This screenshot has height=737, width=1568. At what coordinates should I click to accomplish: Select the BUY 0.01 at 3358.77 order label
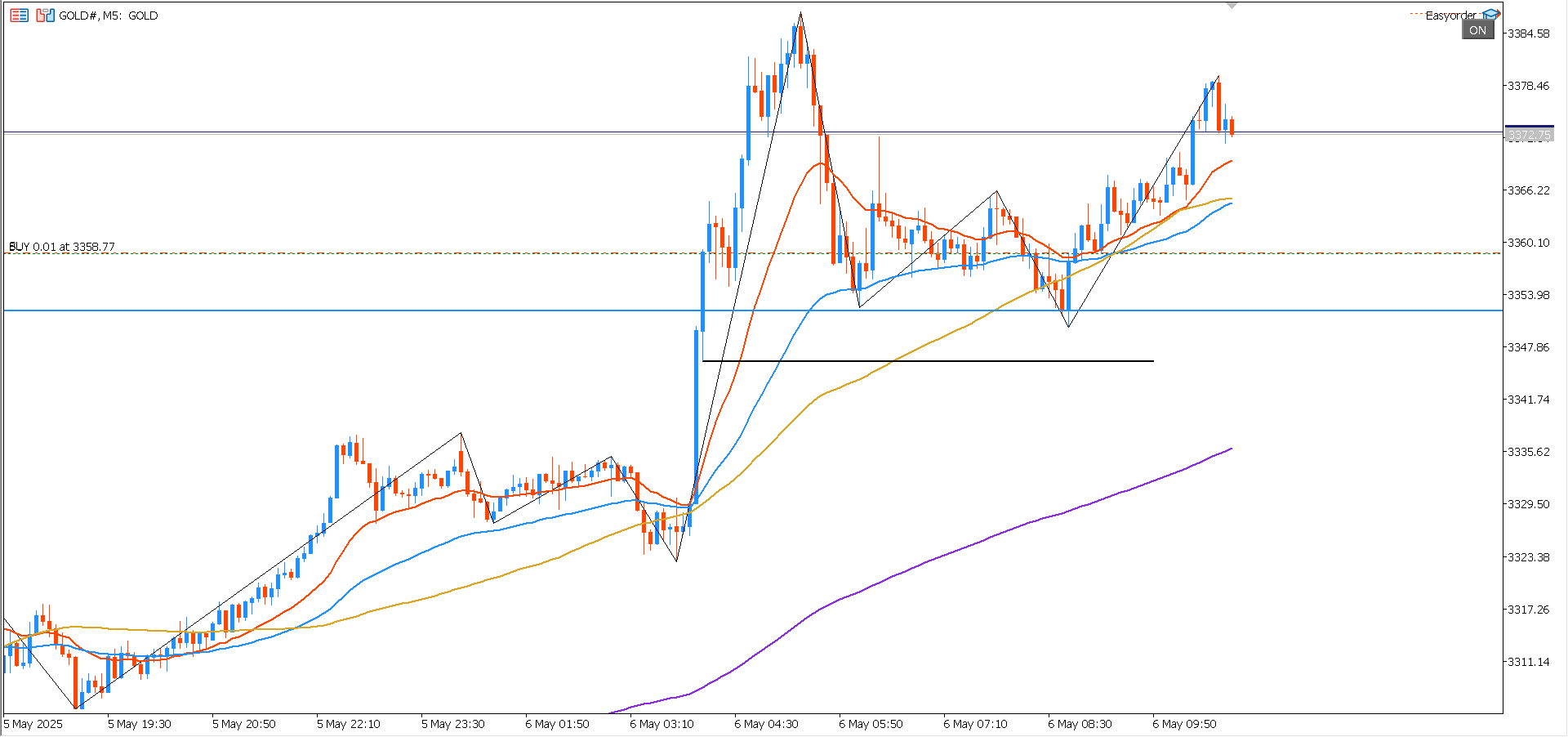coord(62,246)
